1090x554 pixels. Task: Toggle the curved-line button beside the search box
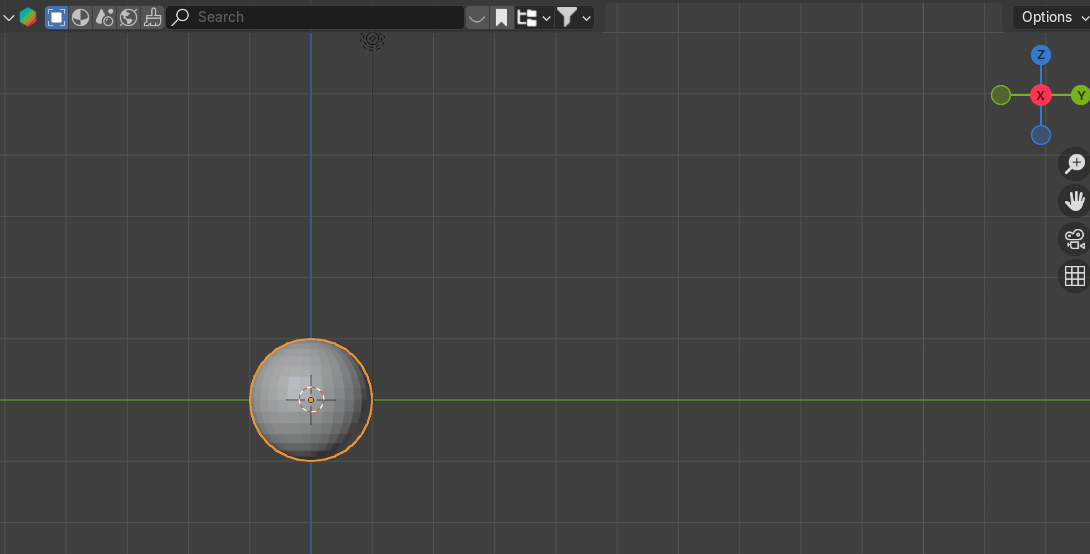coord(477,17)
